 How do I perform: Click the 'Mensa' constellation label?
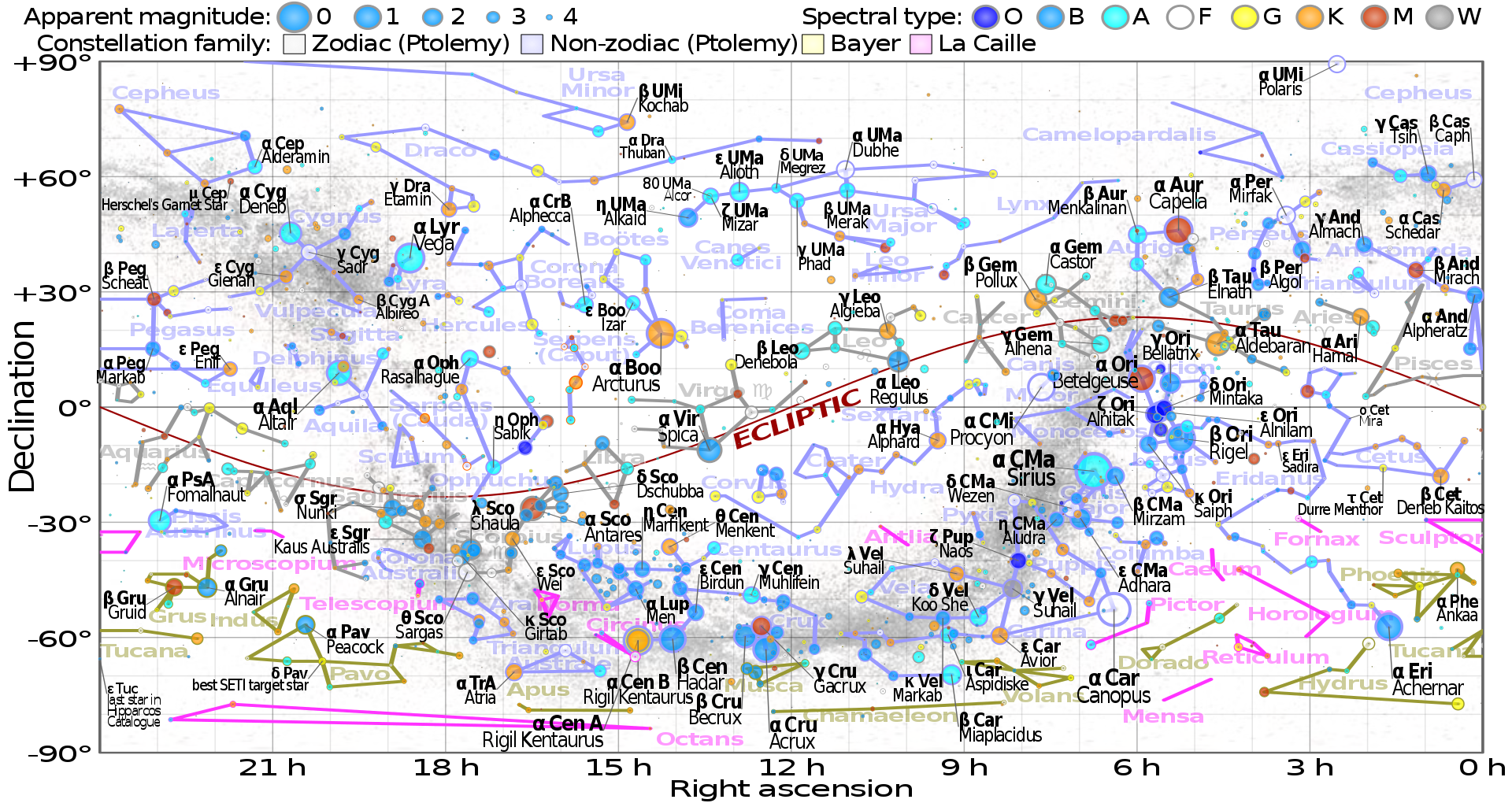click(x=1163, y=716)
